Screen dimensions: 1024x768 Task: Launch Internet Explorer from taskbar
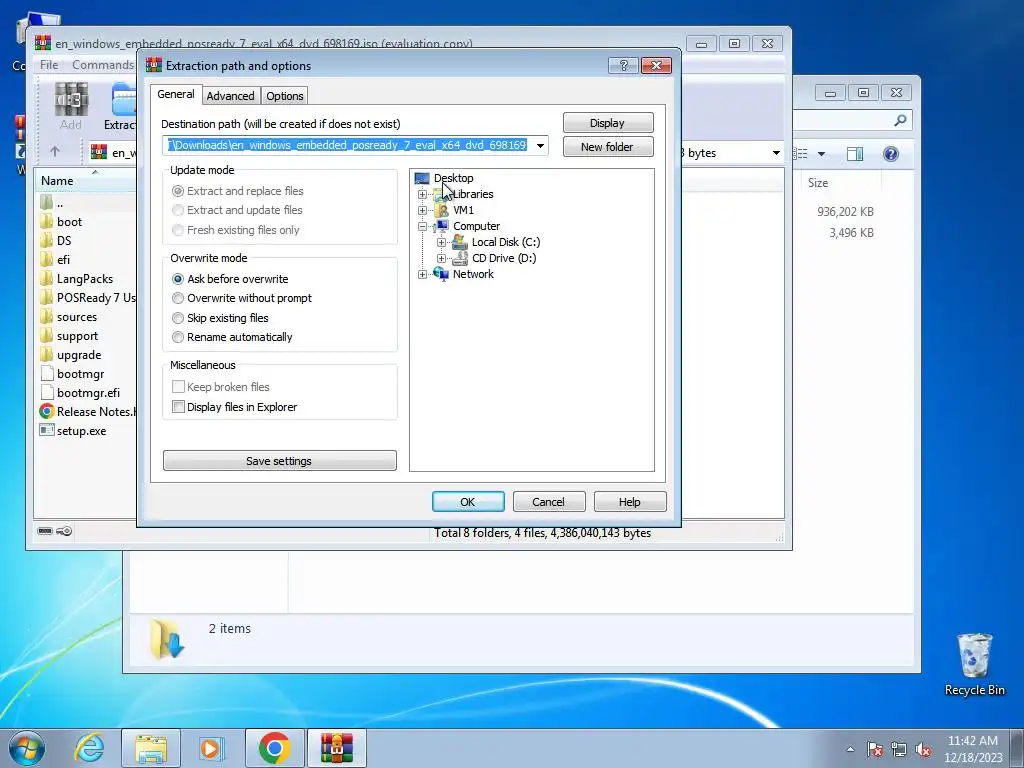coord(89,748)
